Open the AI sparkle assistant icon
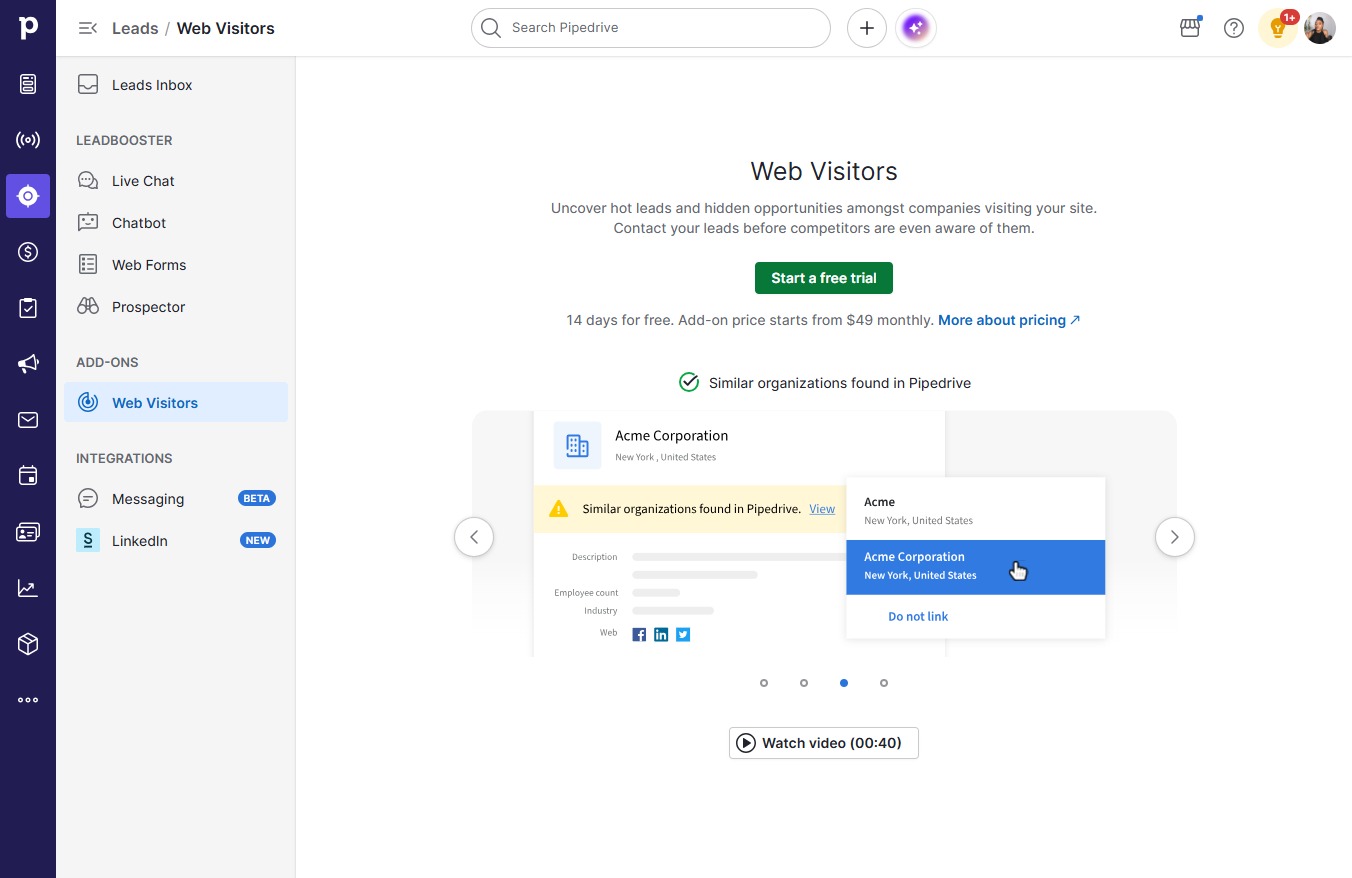The width and height of the screenshot is (1352, 878). 916,28
